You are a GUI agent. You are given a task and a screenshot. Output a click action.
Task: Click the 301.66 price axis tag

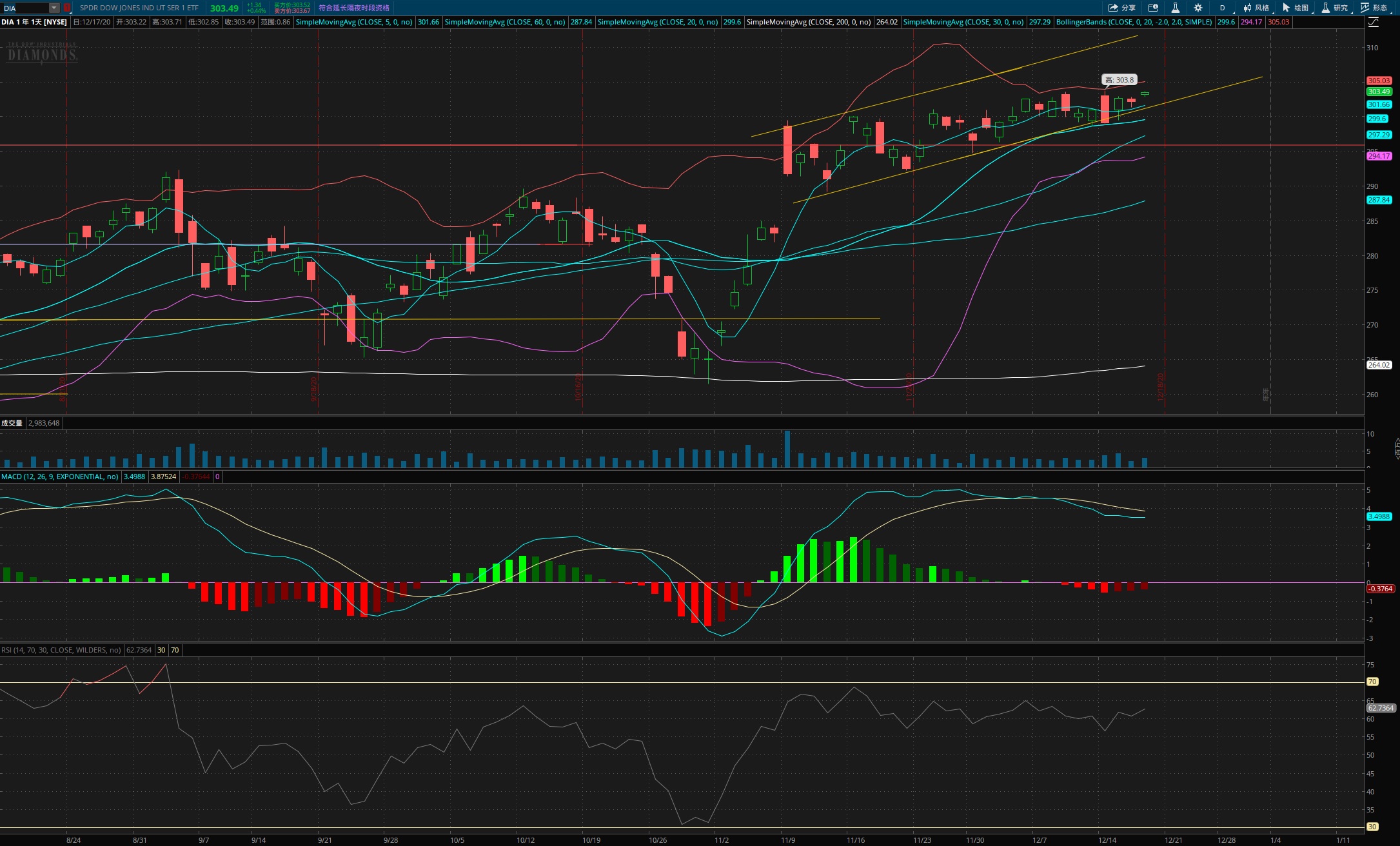coord(1379,104)
